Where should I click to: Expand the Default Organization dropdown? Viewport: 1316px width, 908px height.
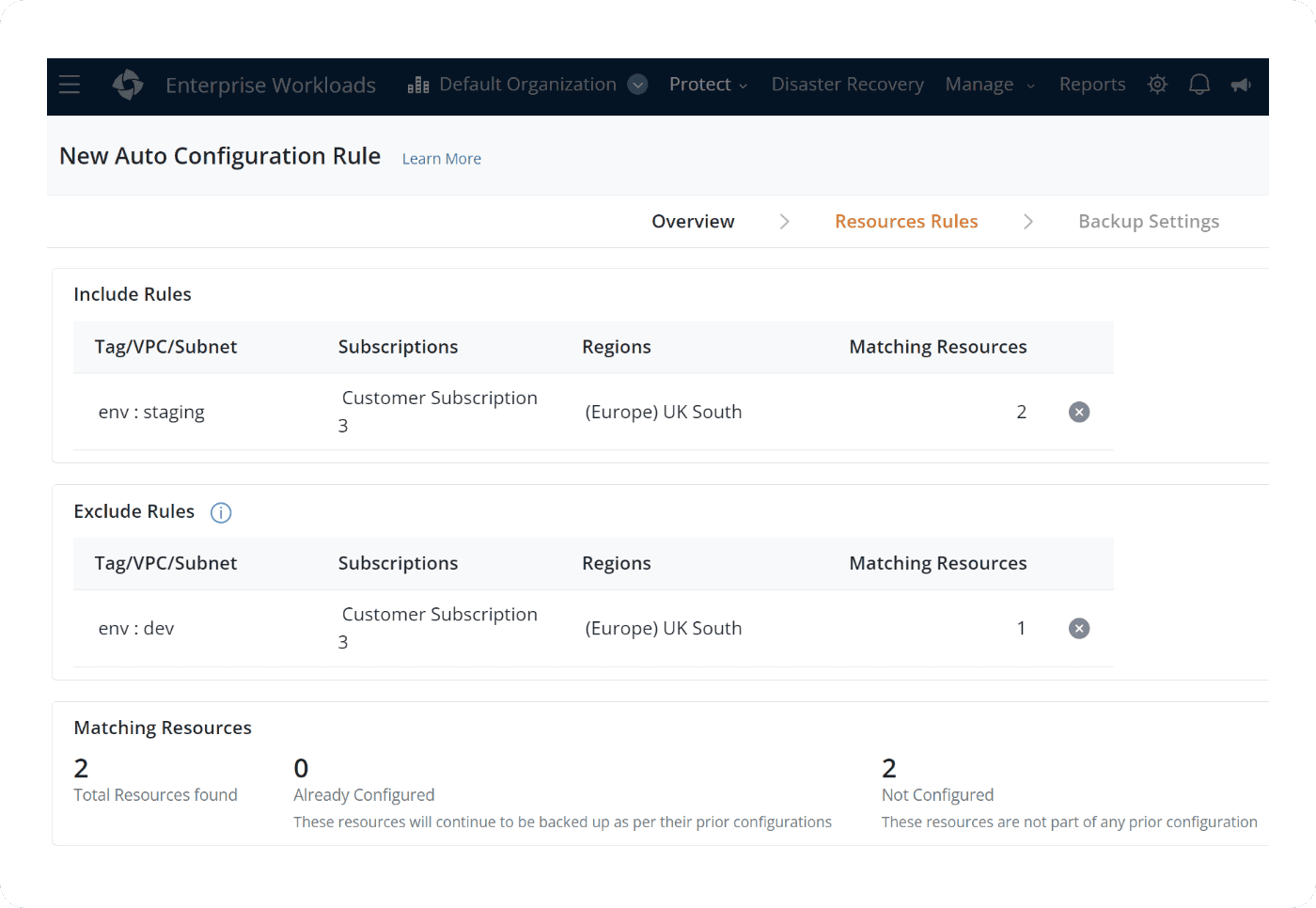tap(637, 85)
